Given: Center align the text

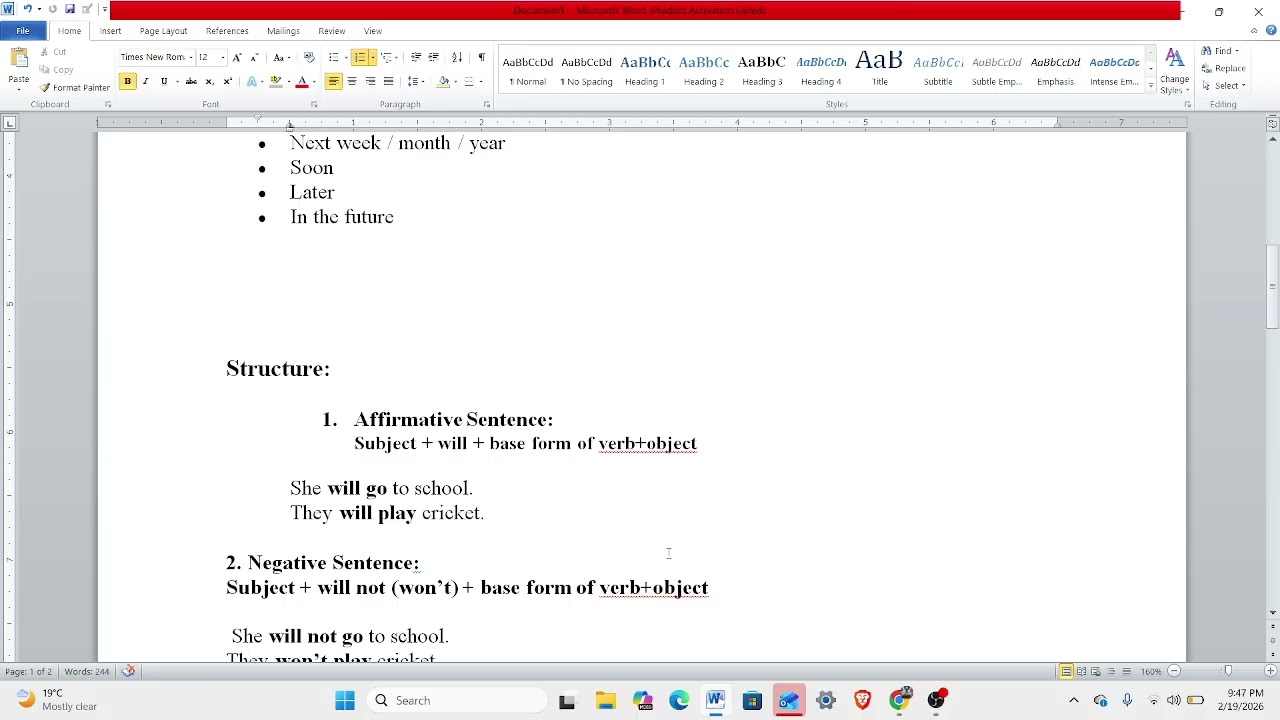Looking at the screenshot, I should [x=352, y=81].
